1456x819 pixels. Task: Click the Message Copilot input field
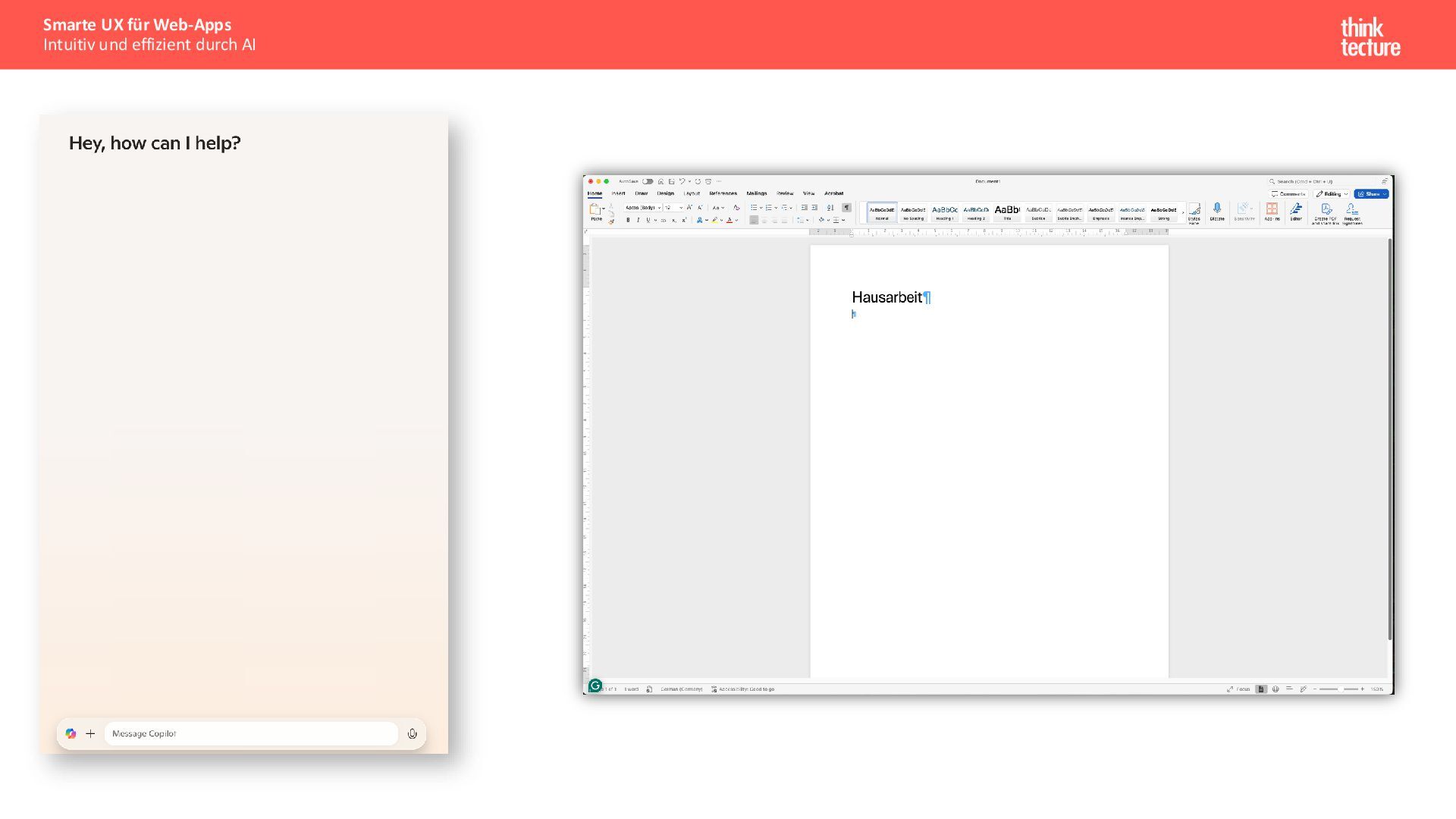pos(250,733)
